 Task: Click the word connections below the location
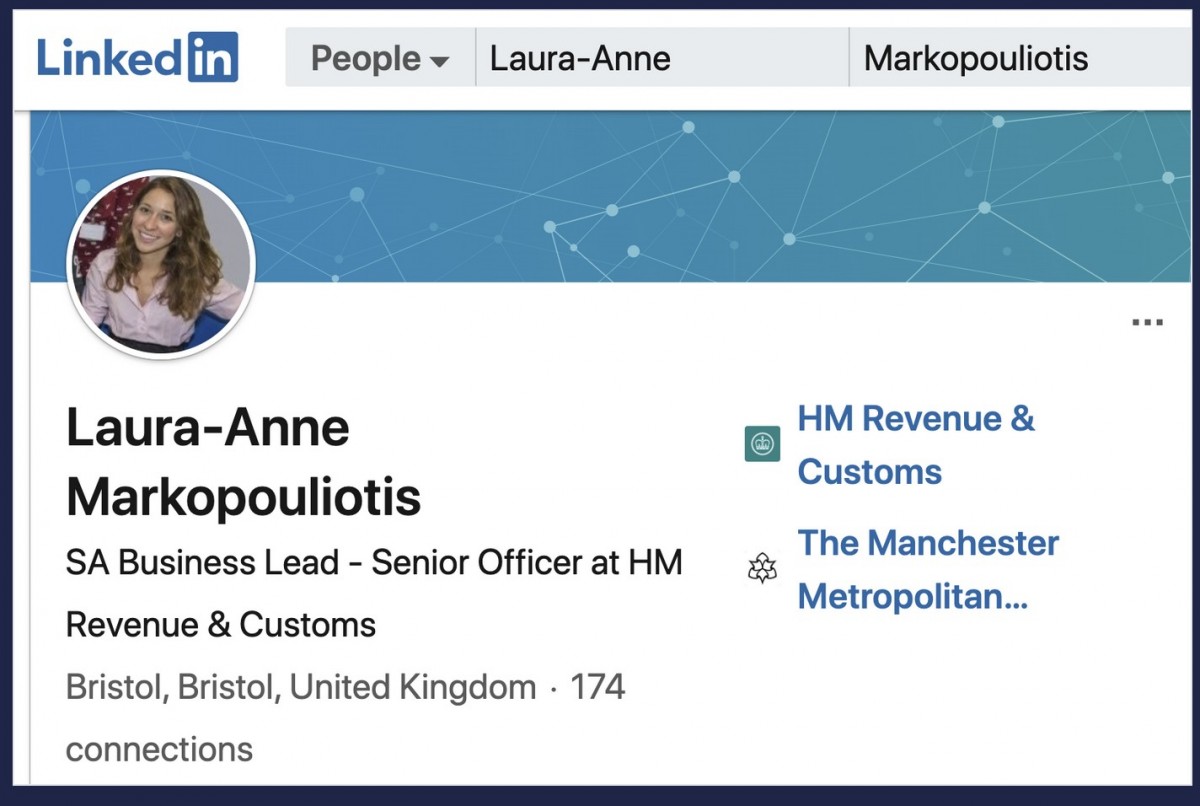point(159,749)
